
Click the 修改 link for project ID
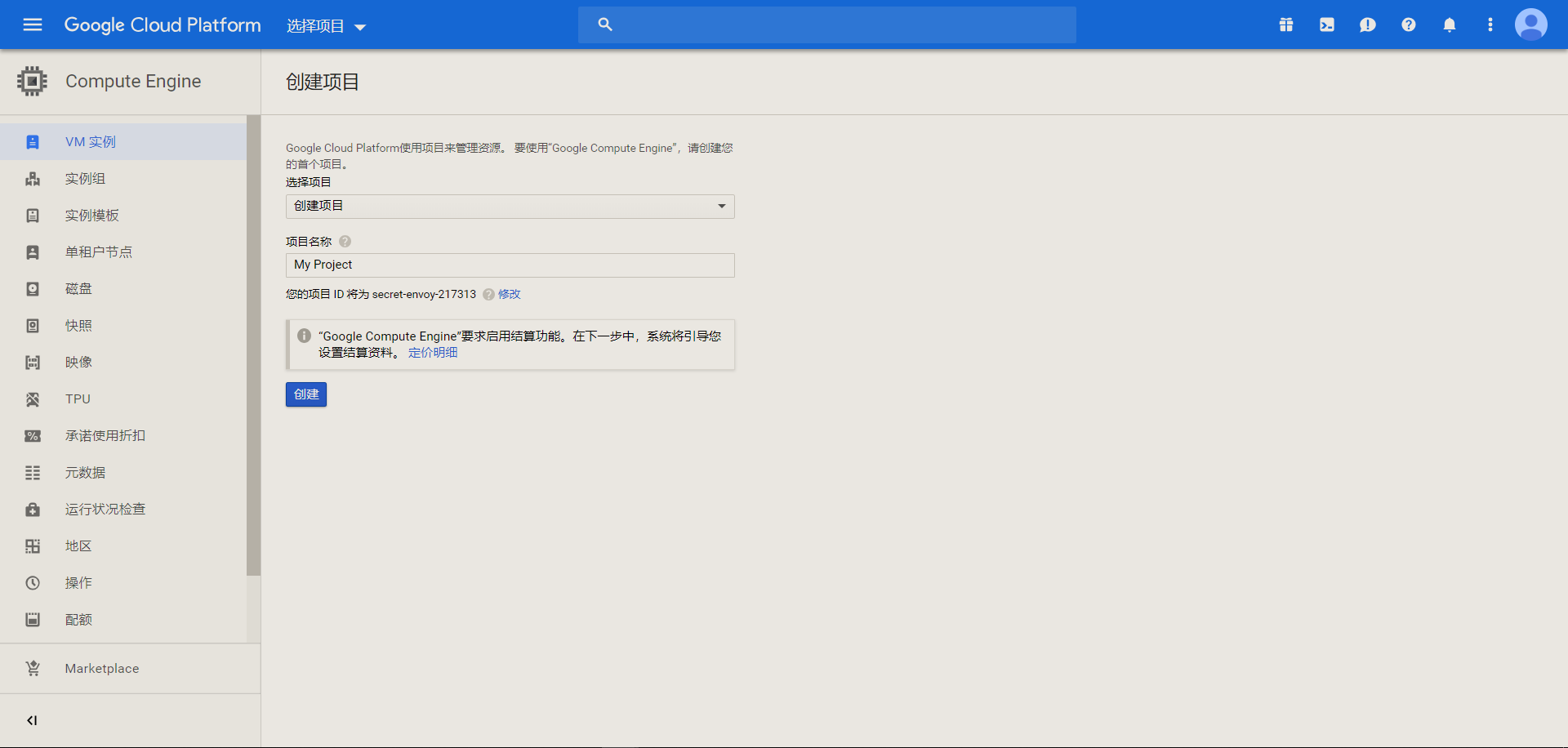click(x=509, y=294)
